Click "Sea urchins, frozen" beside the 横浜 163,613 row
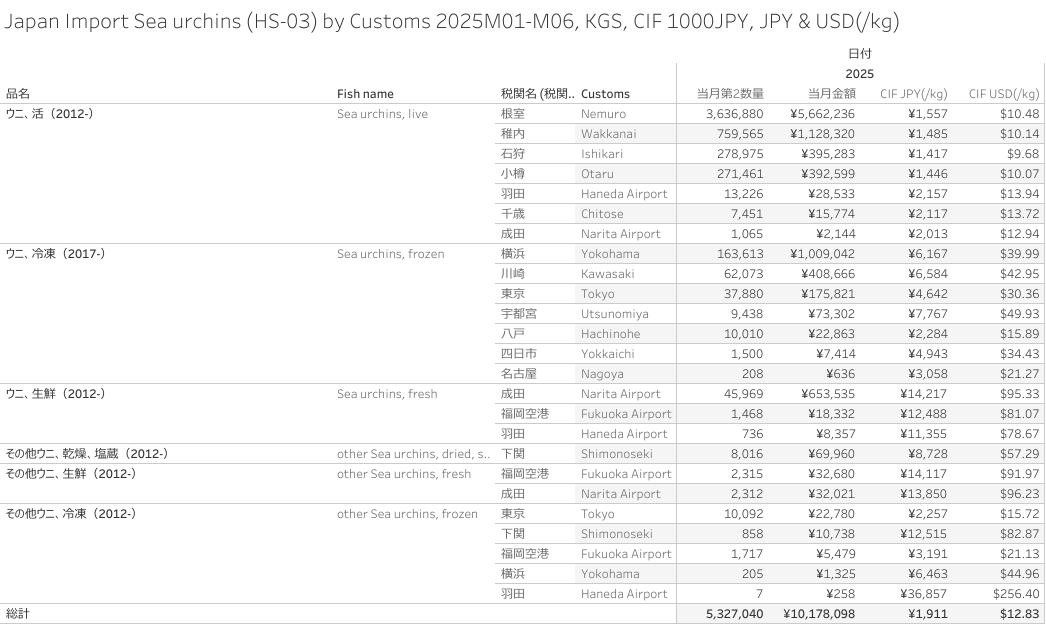This screenshot has height=624, width=1046. [390, 254]
